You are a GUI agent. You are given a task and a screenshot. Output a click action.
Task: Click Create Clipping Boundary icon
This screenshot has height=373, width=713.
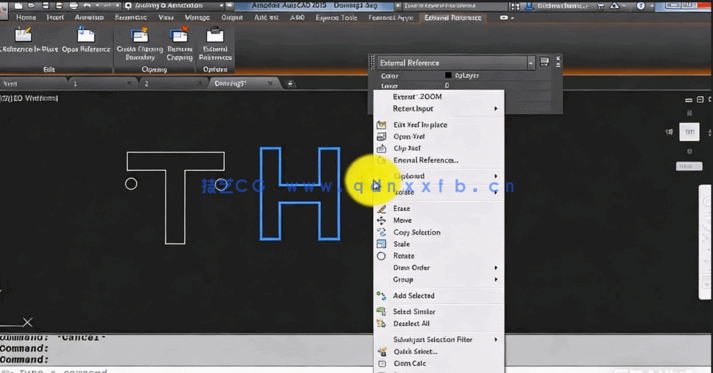coord(140,35)
